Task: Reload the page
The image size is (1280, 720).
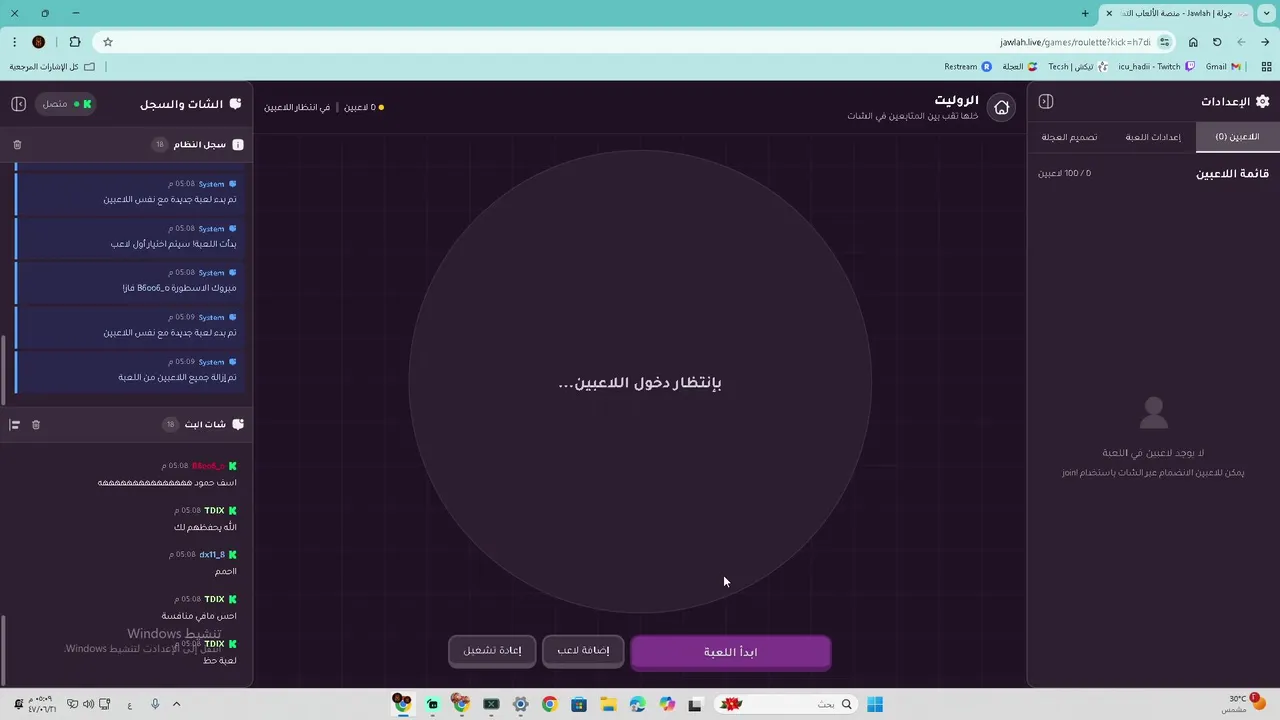Action: 1217,42
